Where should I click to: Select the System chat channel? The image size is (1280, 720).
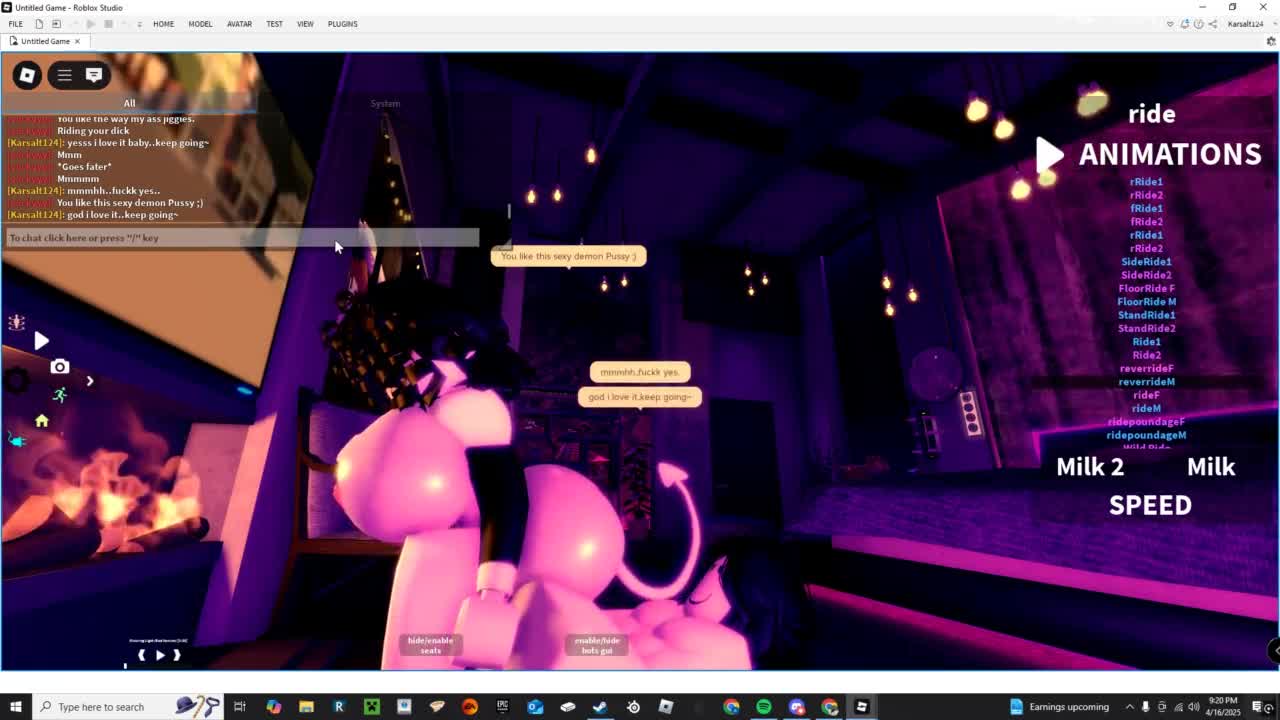385,103
